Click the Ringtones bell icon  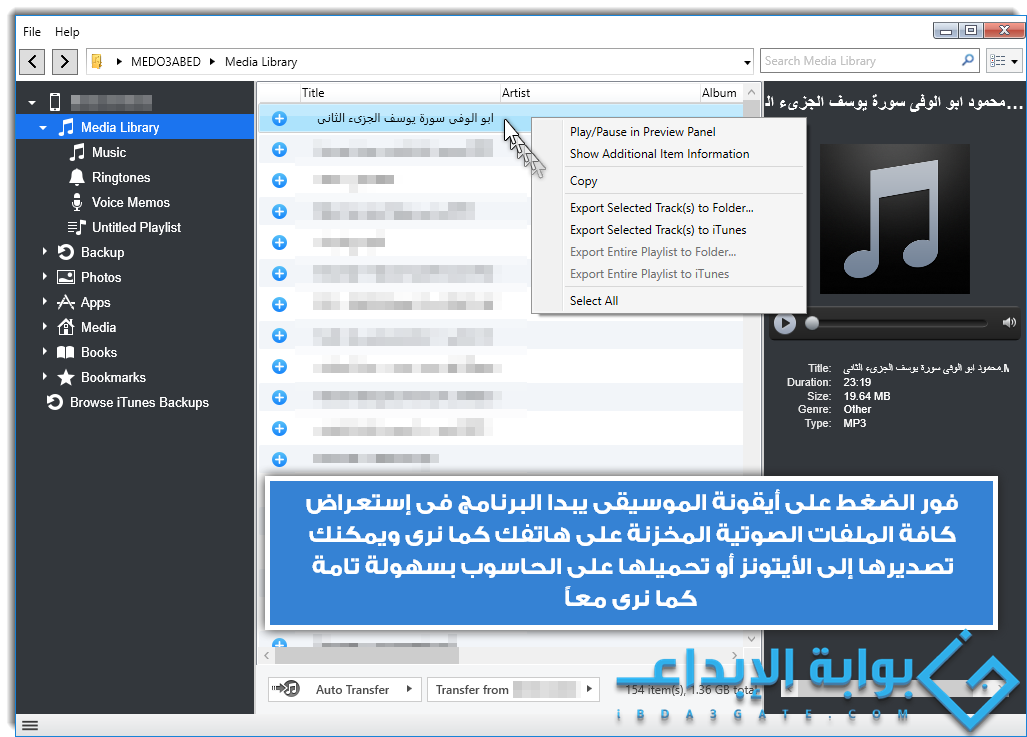pos(77,177)
